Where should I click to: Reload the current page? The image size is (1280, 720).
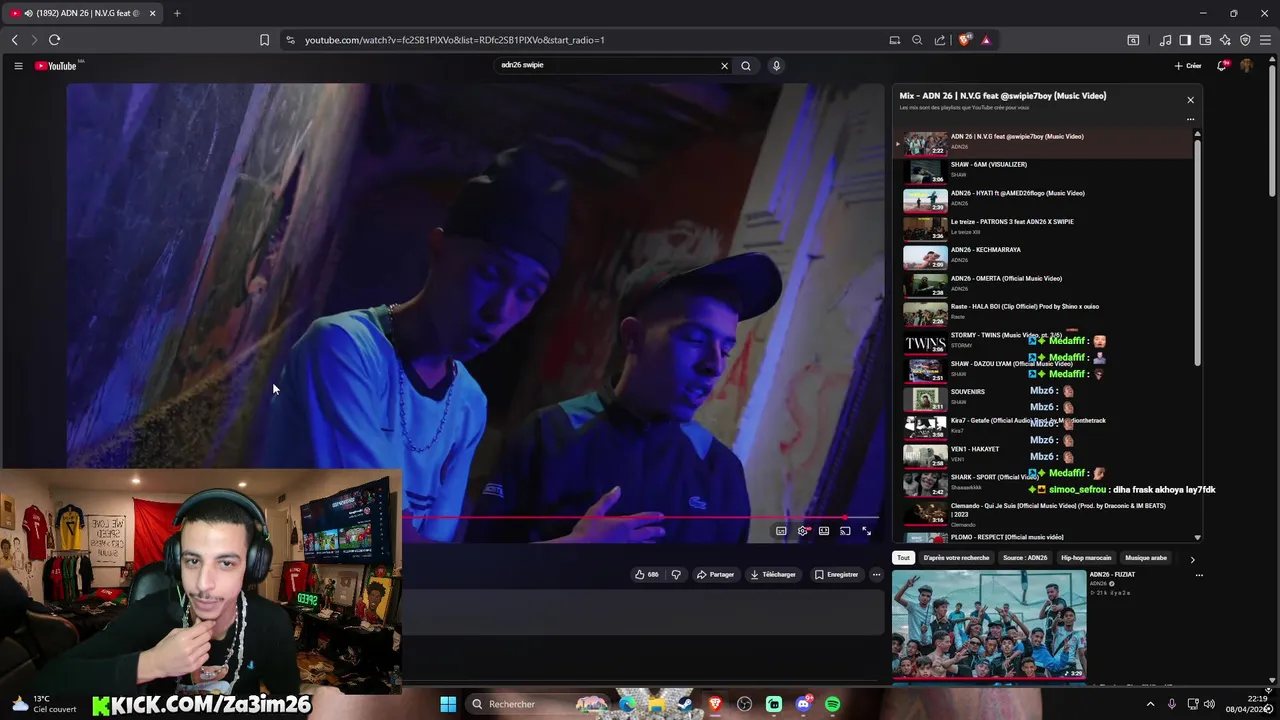55,40
